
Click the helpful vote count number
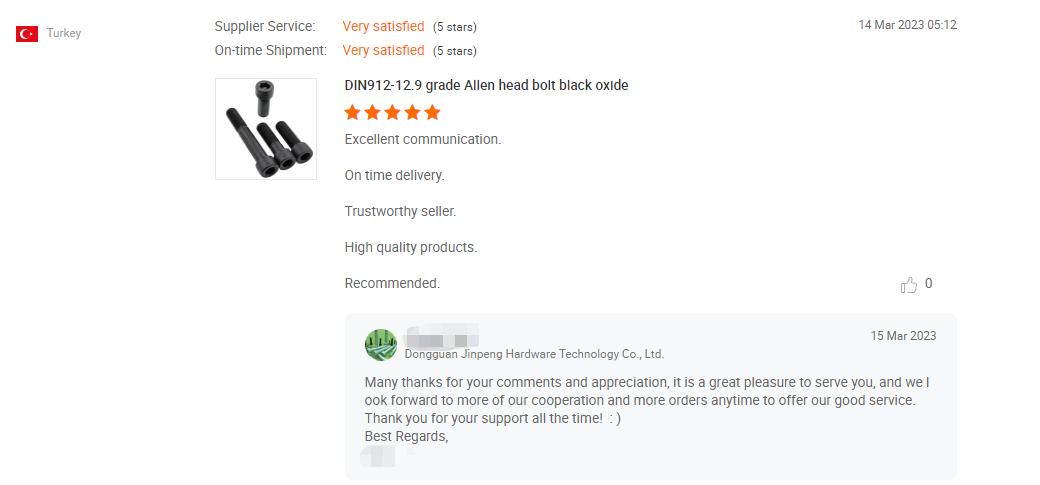click(x=929, y=284)
